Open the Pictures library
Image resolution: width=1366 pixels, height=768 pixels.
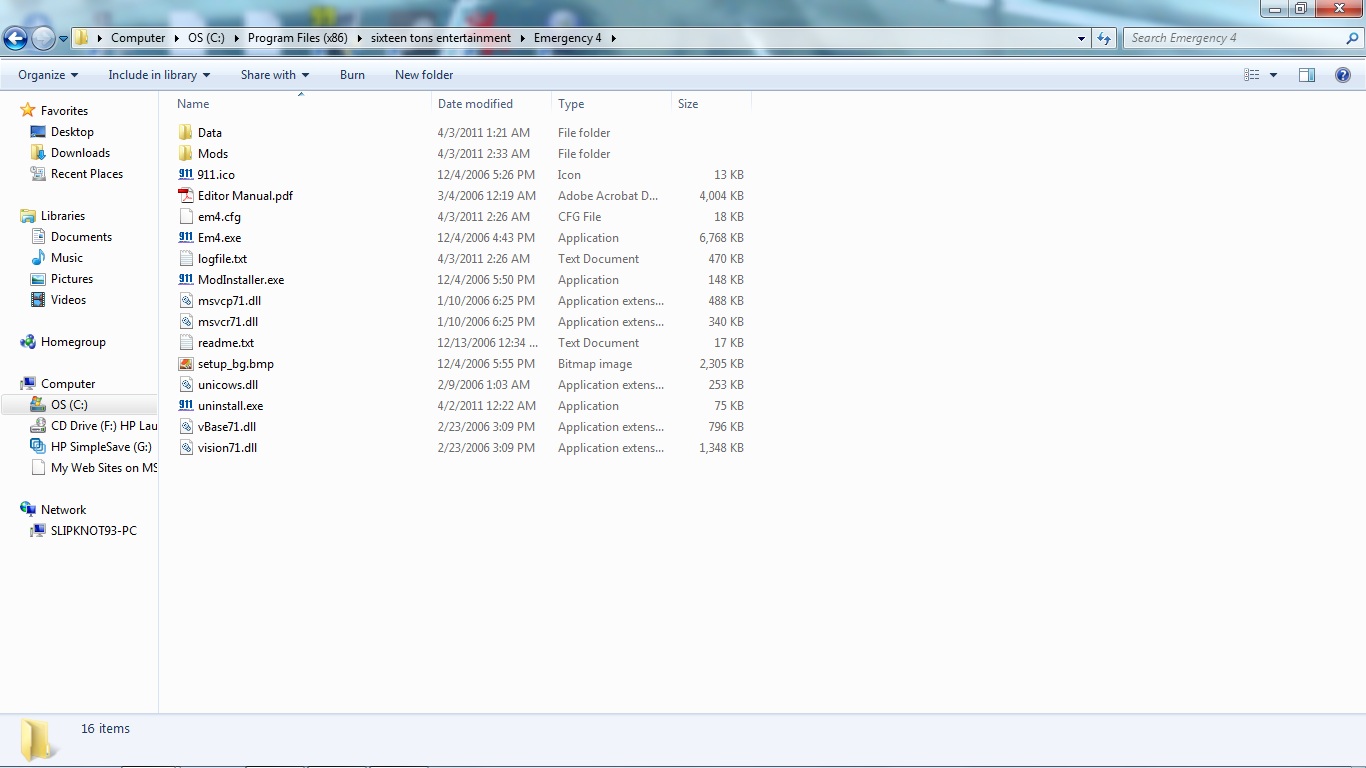tap(72, 279)
